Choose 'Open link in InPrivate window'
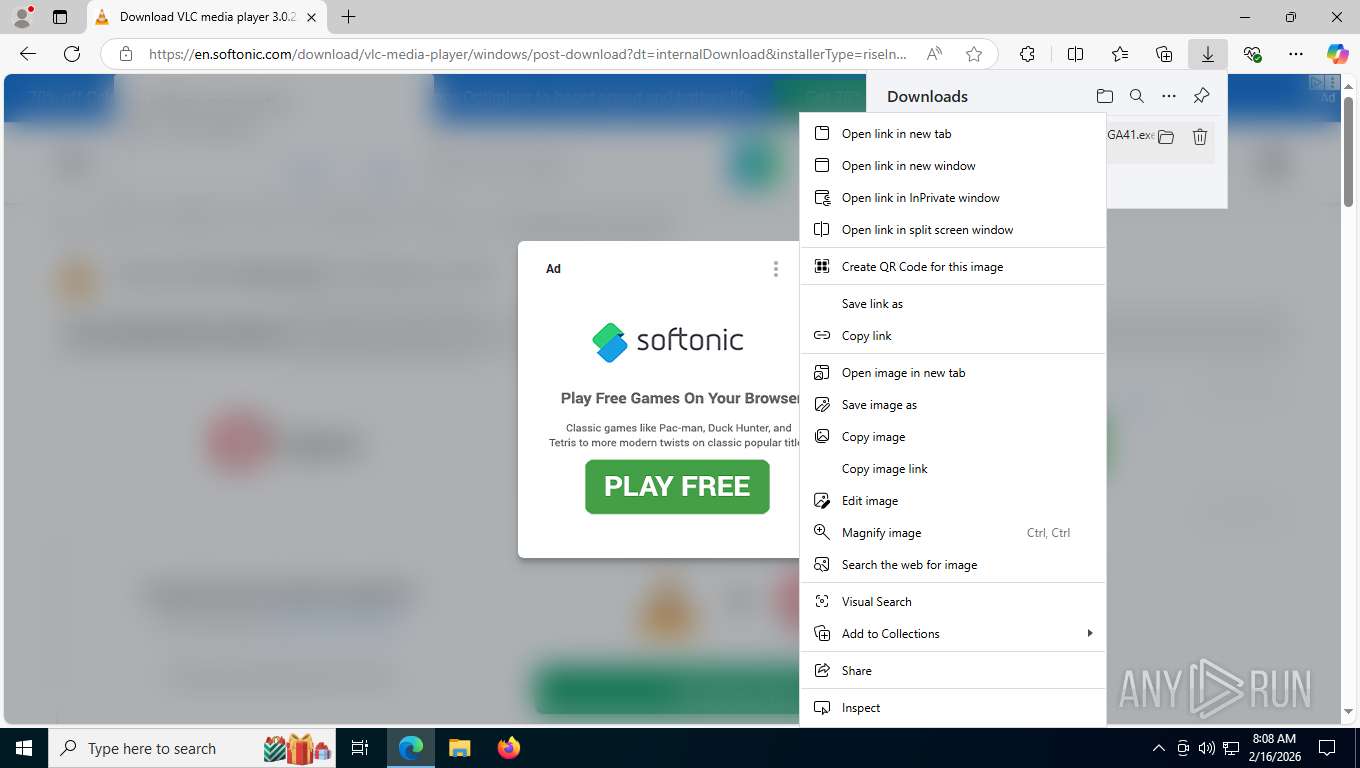Screen dimensions: 1360x768 click(x=953, y=198)
